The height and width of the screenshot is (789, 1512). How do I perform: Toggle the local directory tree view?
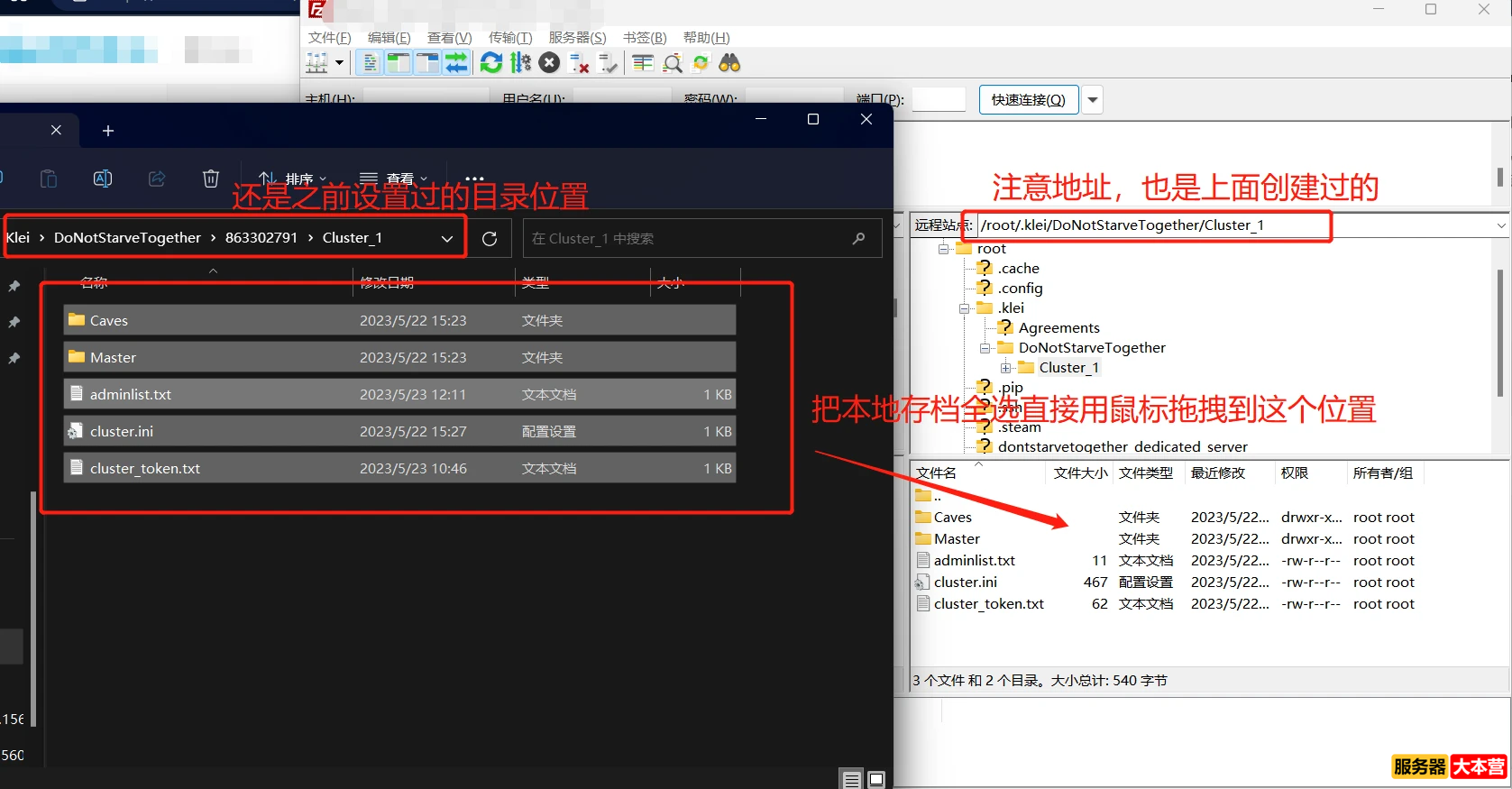point(398,63)
